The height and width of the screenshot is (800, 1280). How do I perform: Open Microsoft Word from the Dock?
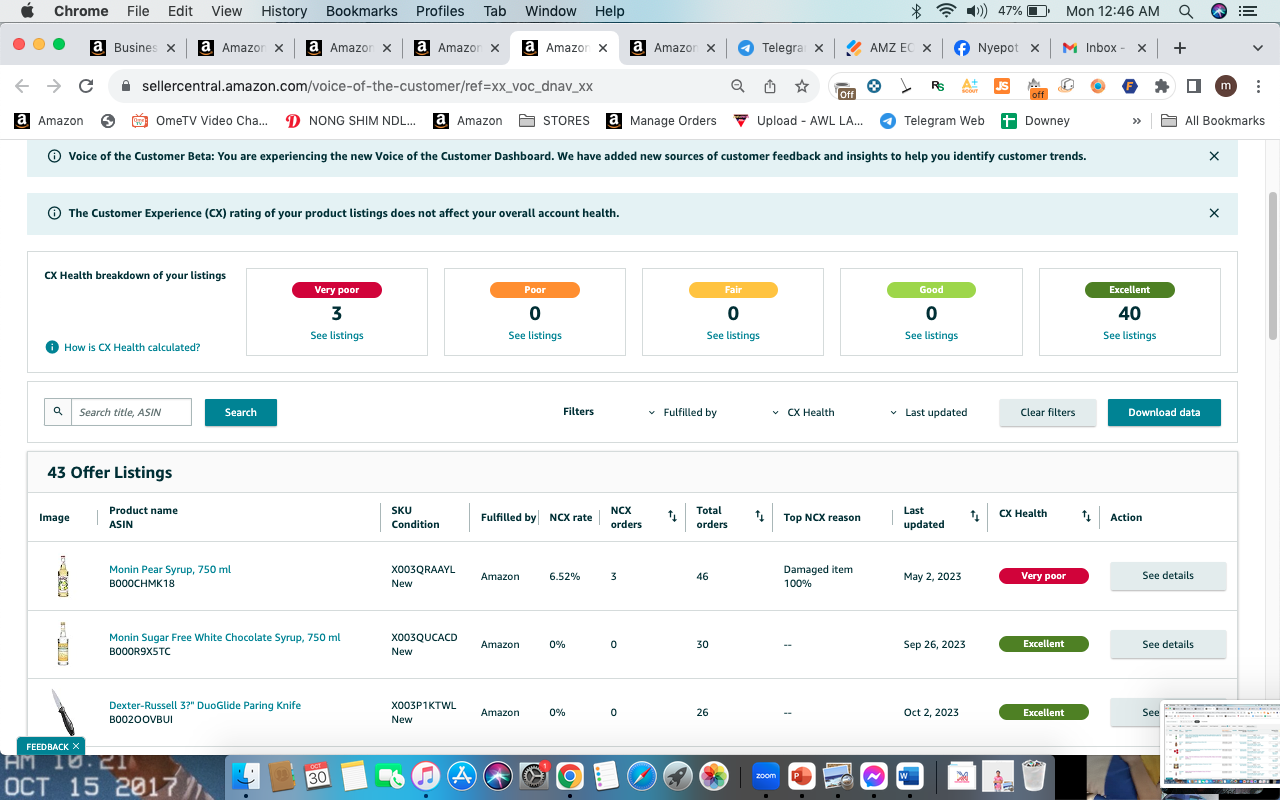click(910, 775)
